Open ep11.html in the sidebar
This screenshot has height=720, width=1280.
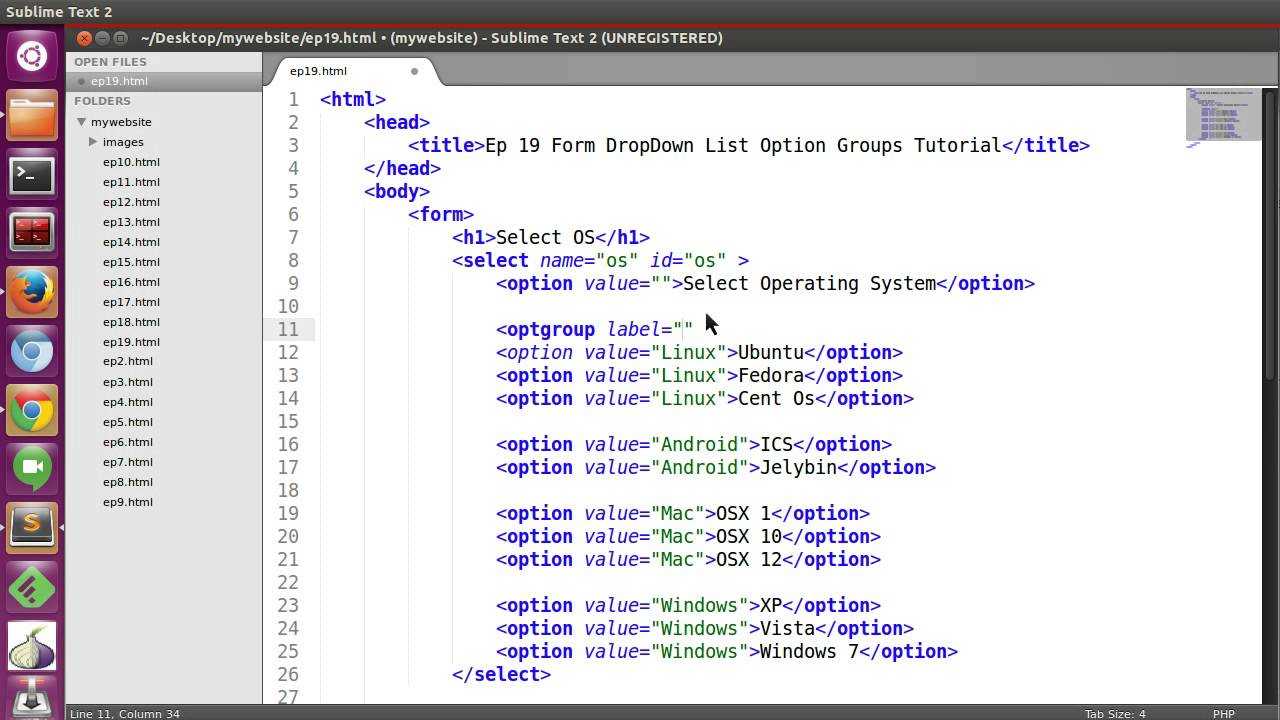pyautogui.click(x=131, y=182)
